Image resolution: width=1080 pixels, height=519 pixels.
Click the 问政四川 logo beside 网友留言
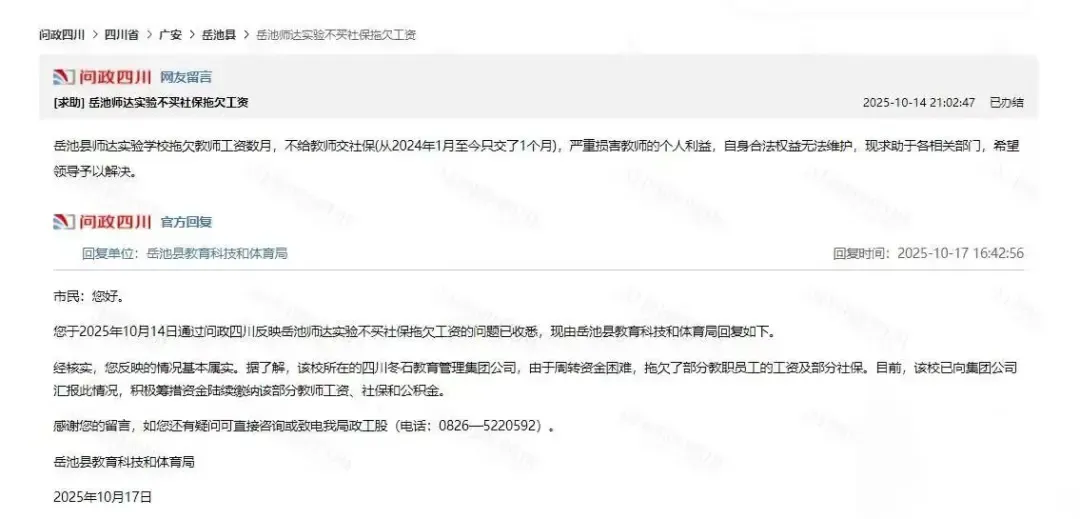pos(102,77)
